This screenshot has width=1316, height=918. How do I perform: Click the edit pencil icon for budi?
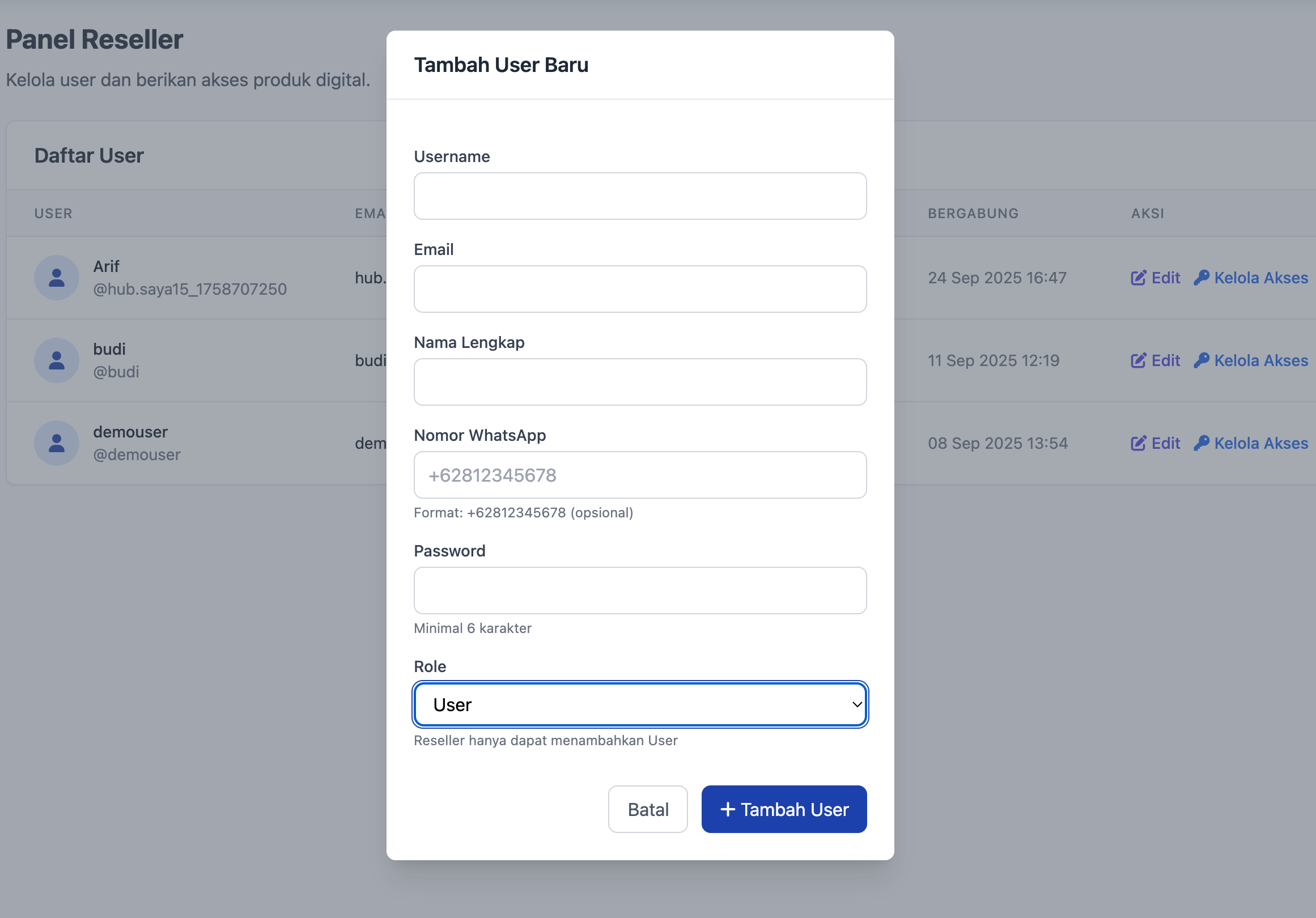1137,360
